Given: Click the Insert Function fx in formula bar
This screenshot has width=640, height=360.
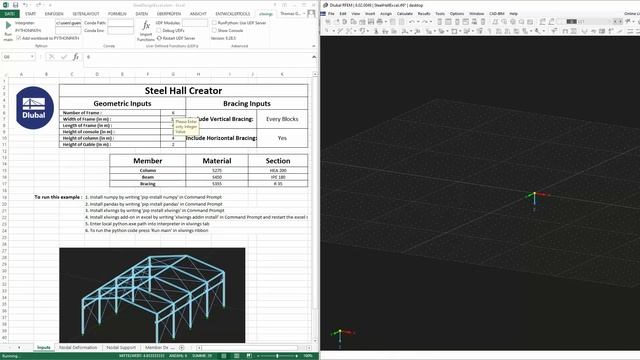Looking at the screenshot, I should click(x=76, y=57).
